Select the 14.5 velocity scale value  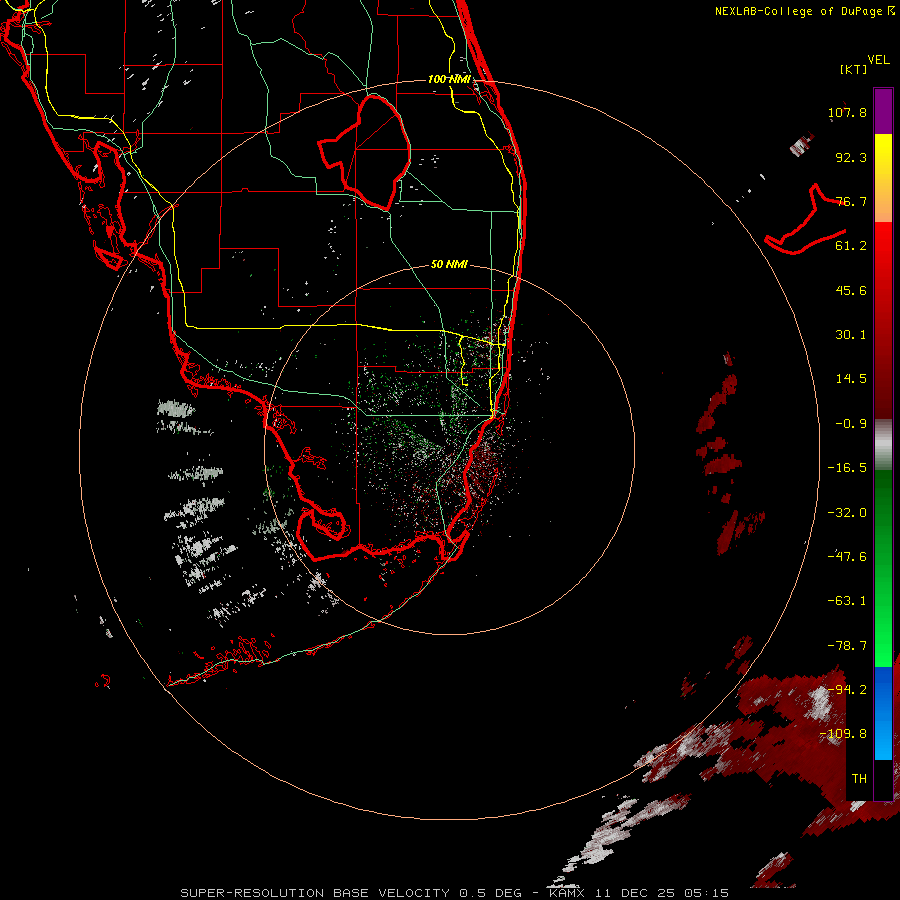click(851, 379)
